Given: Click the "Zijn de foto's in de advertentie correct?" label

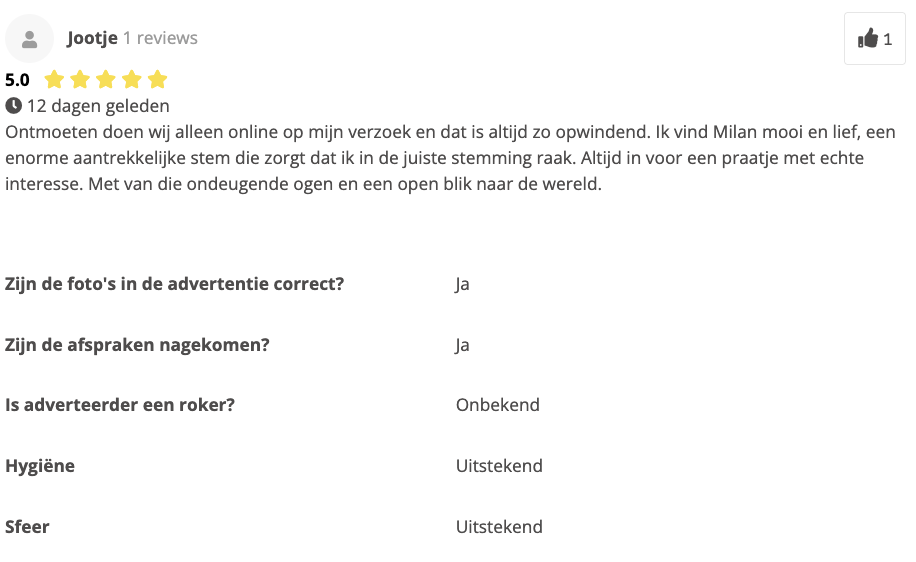Looking at the screenshot, I should (x=175, y=284).
